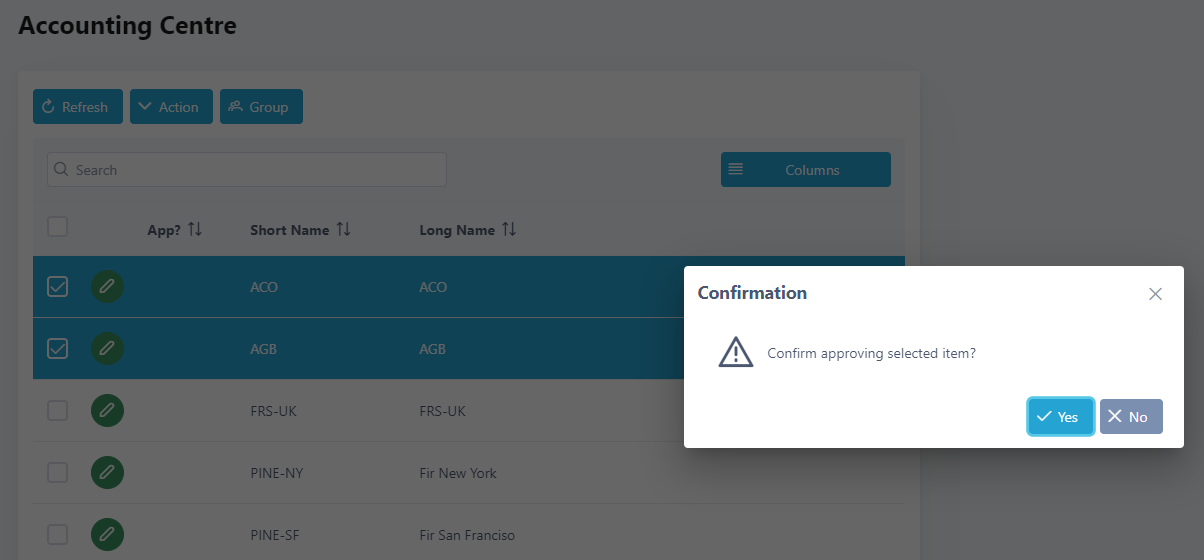This screenshot has width=1204, height=560.
Task: Edit the PINE-NY row via pencil icon
Action: (x=107, y=473)
